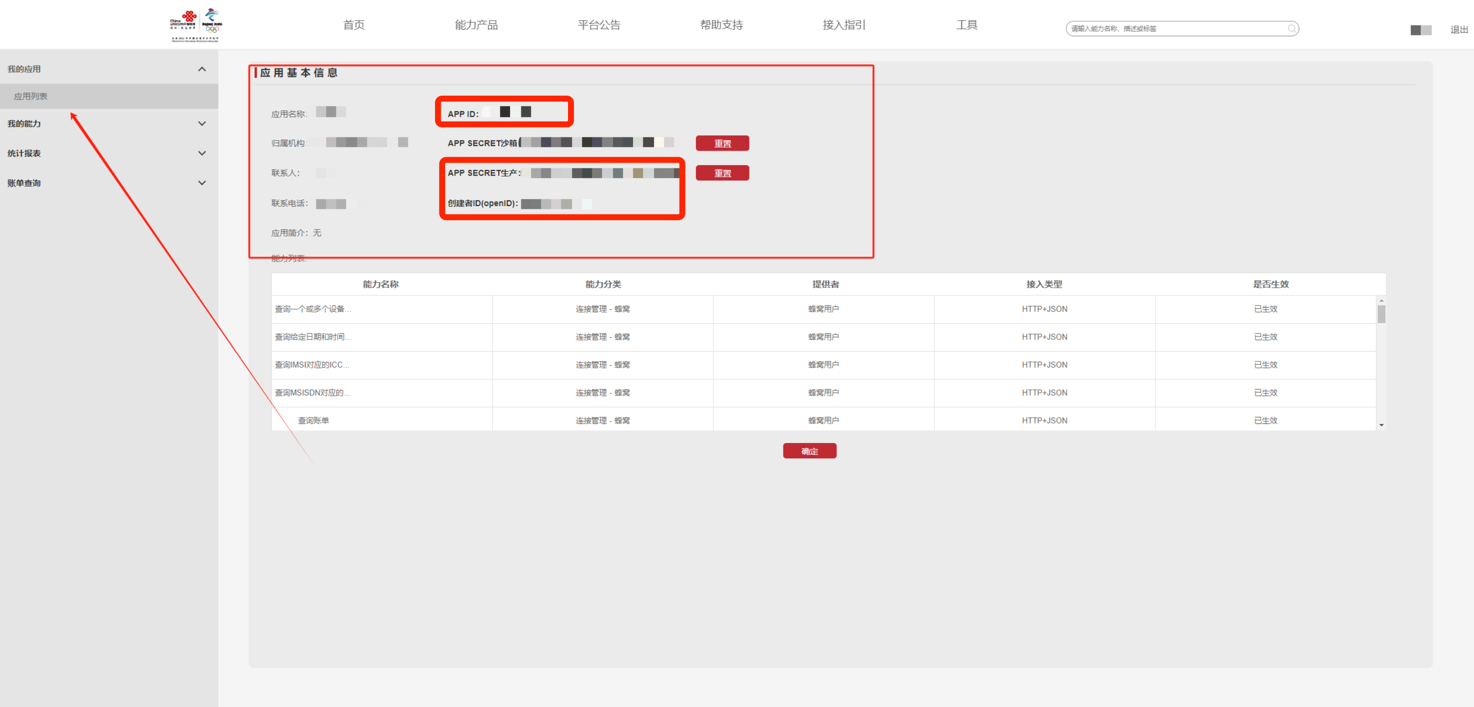Click the table scrollbar down arrow
Screen dimensions: 1474x707
1381,426
